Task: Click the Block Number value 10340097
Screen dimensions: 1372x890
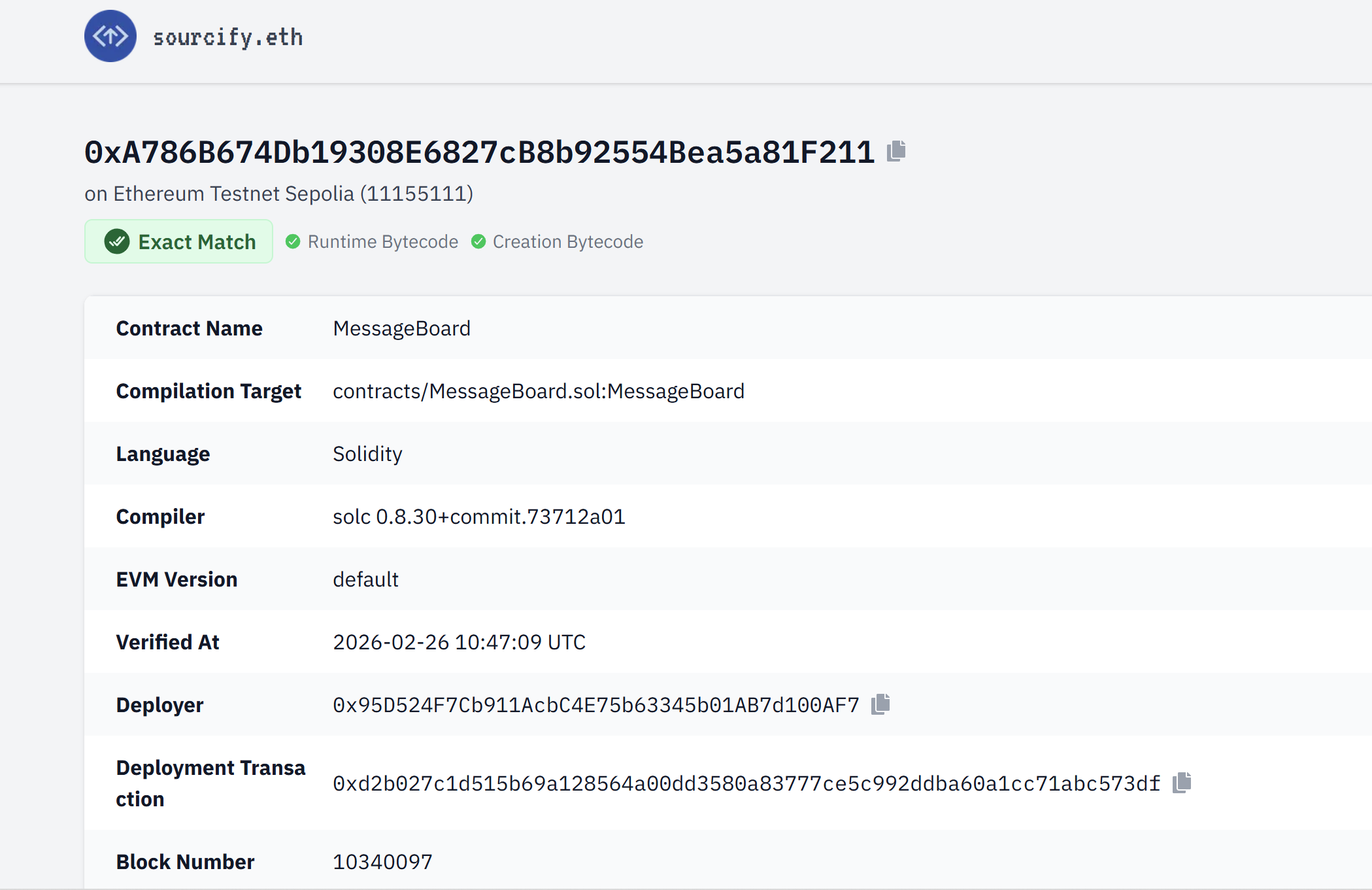Action: click(382, 862)
